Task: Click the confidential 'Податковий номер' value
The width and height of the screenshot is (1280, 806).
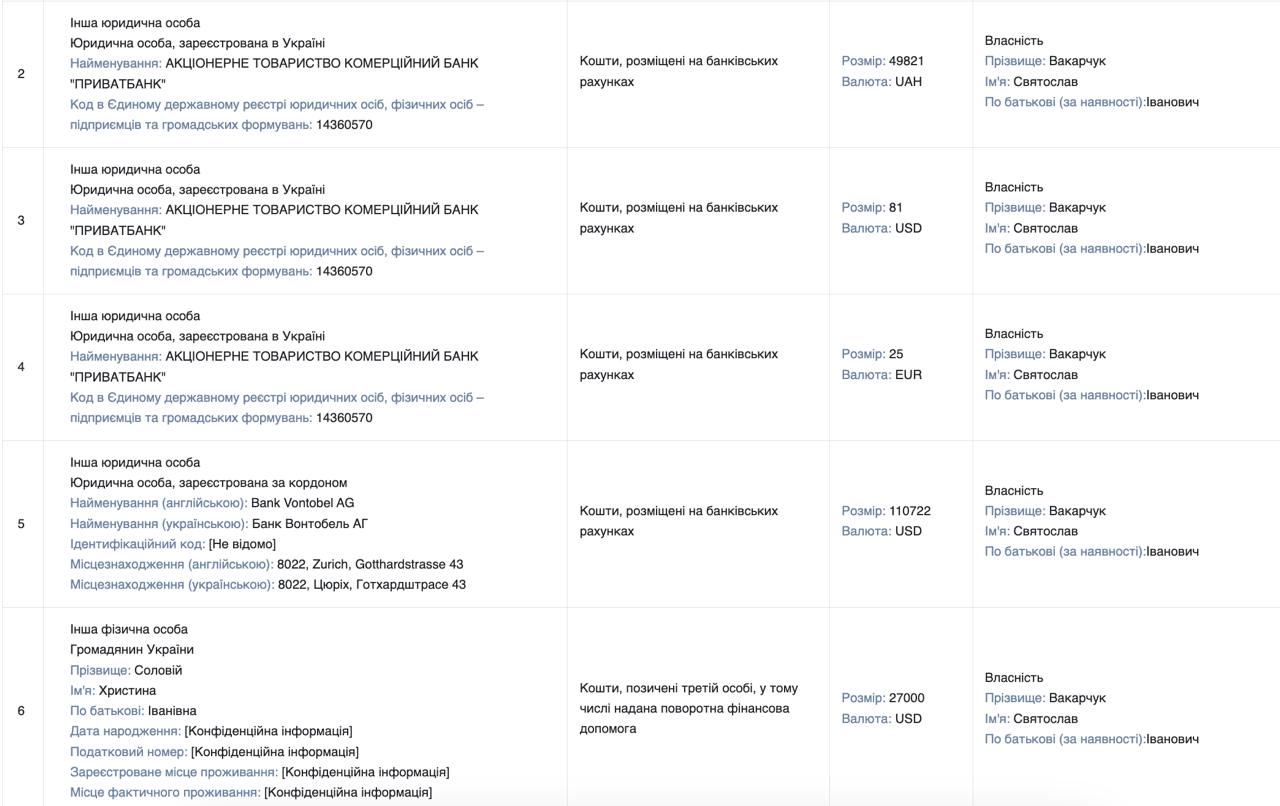Action: (x=274, y=752)
